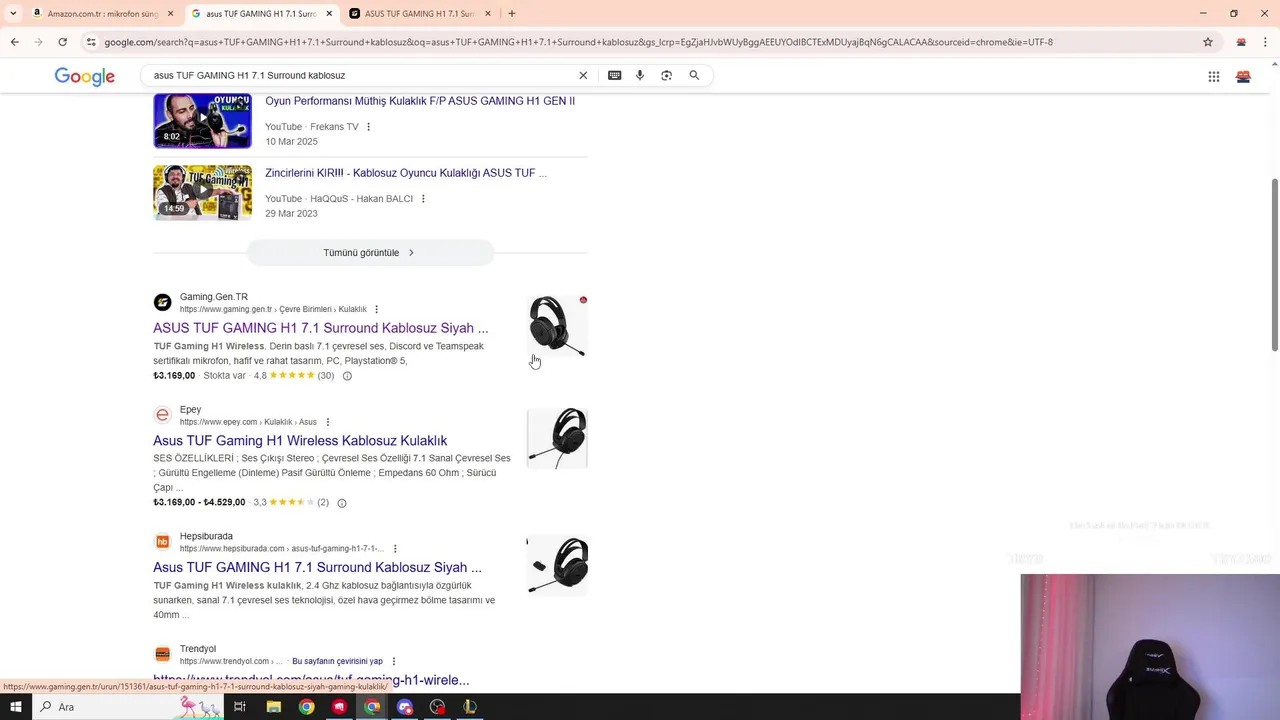The width and height of the screenshot is (1280, 720).
Task: Click the Trendyol site favicon
Action: pyautogui.click(x=162, y=654)
